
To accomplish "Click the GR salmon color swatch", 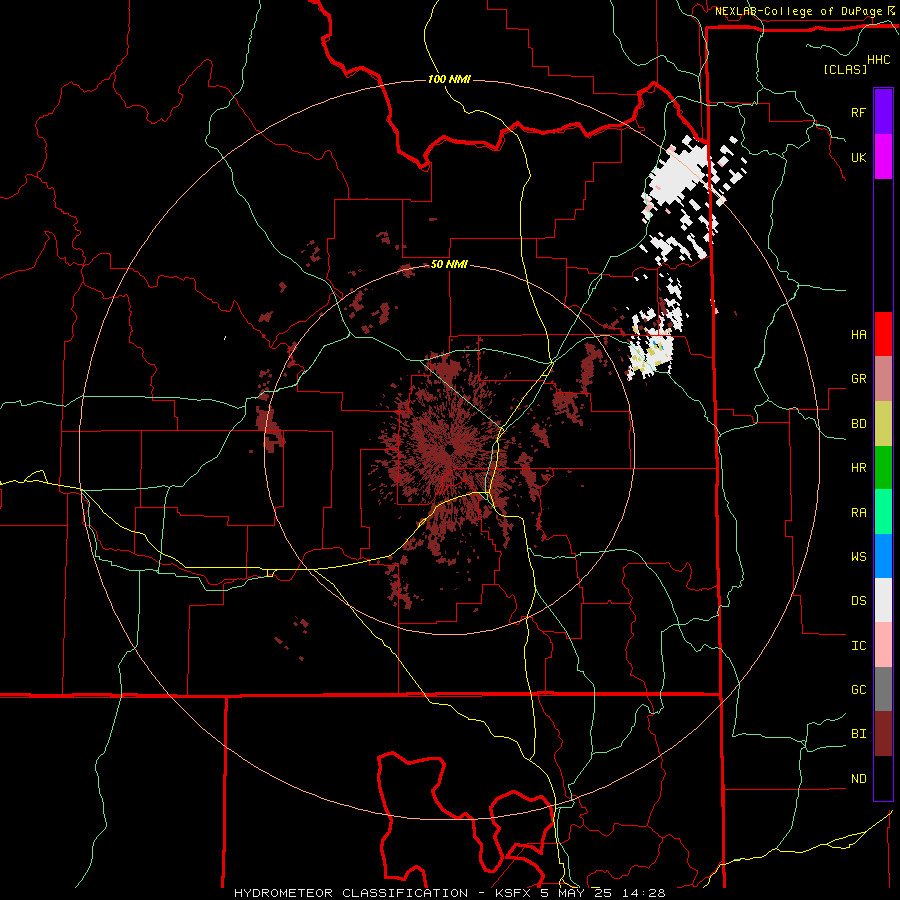I will [x=883, y=379].
